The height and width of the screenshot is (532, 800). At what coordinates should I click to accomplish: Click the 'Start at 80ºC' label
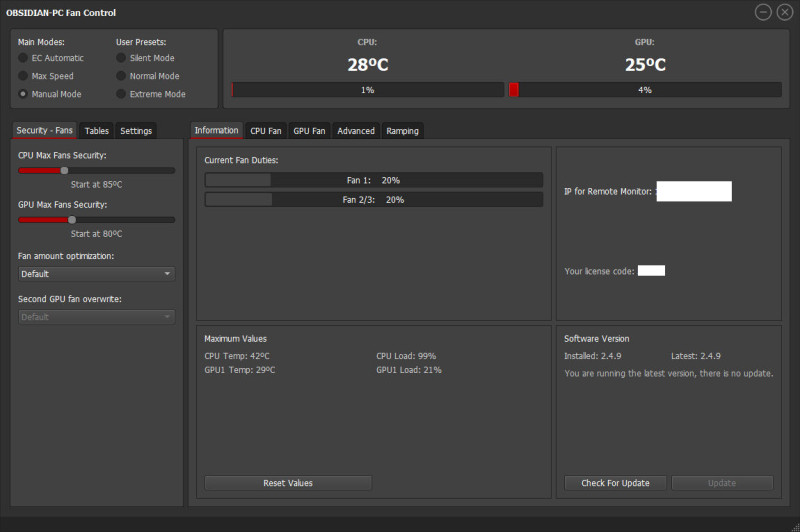(96, 234)
